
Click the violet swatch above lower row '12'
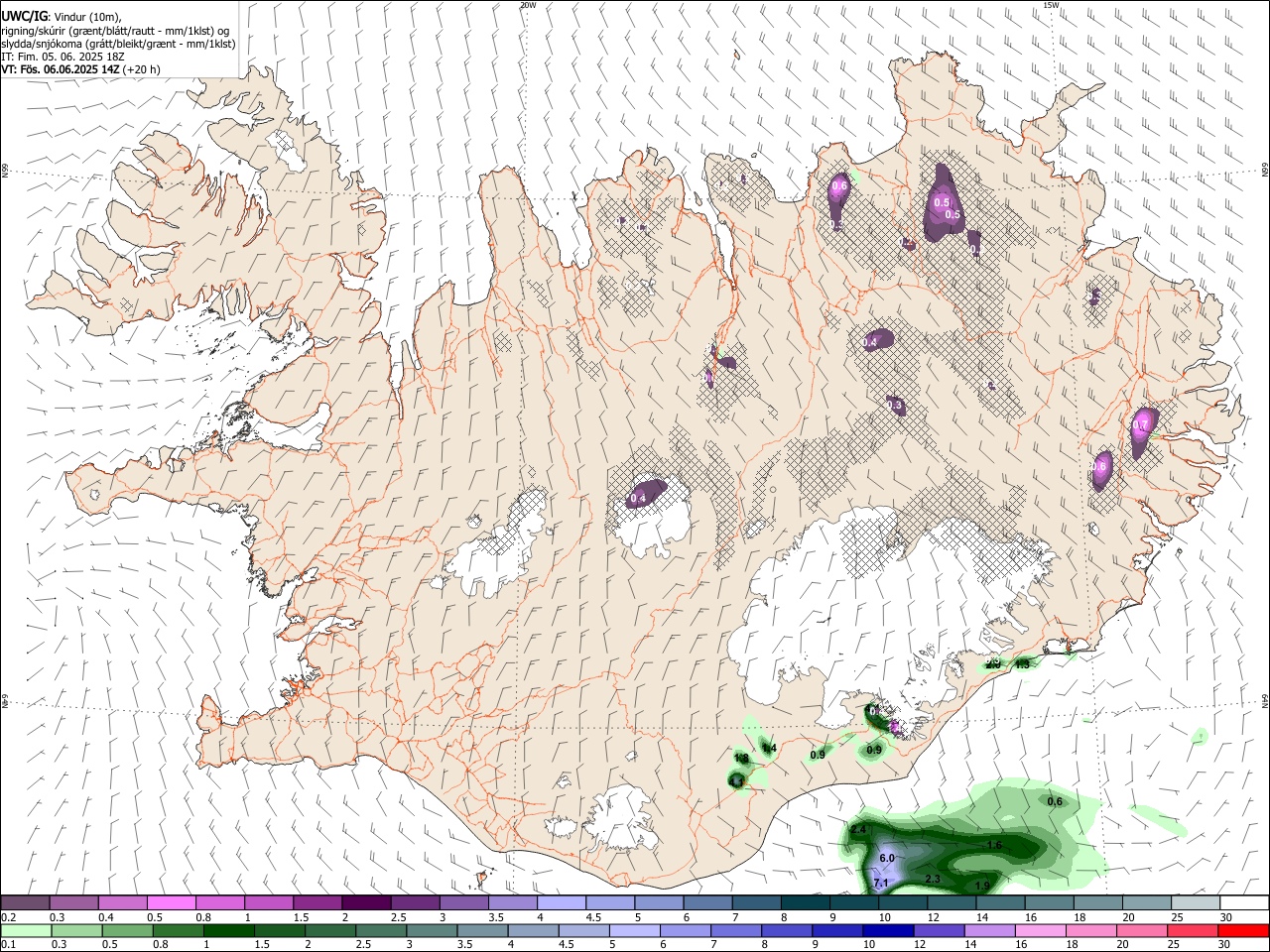click(938, 931)
